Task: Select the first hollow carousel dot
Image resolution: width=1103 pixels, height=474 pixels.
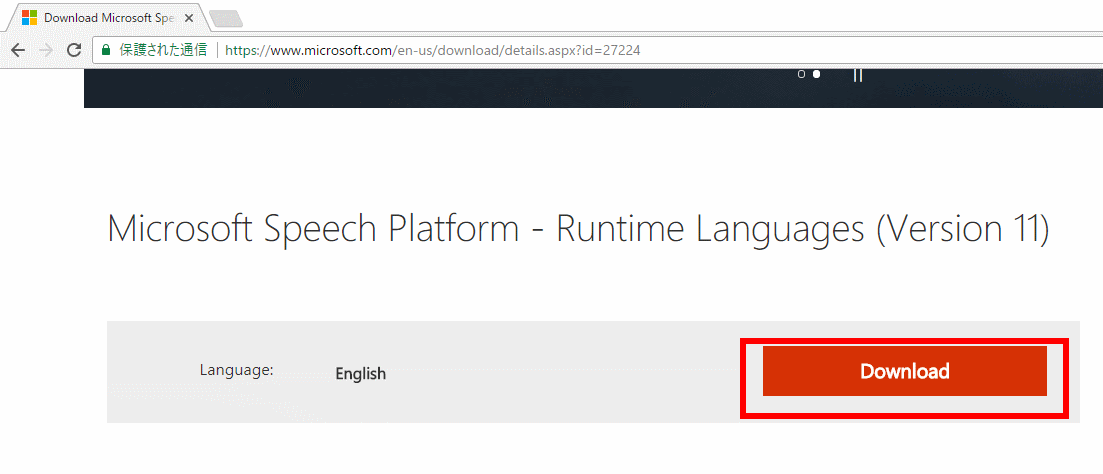Action: point(801,74)
